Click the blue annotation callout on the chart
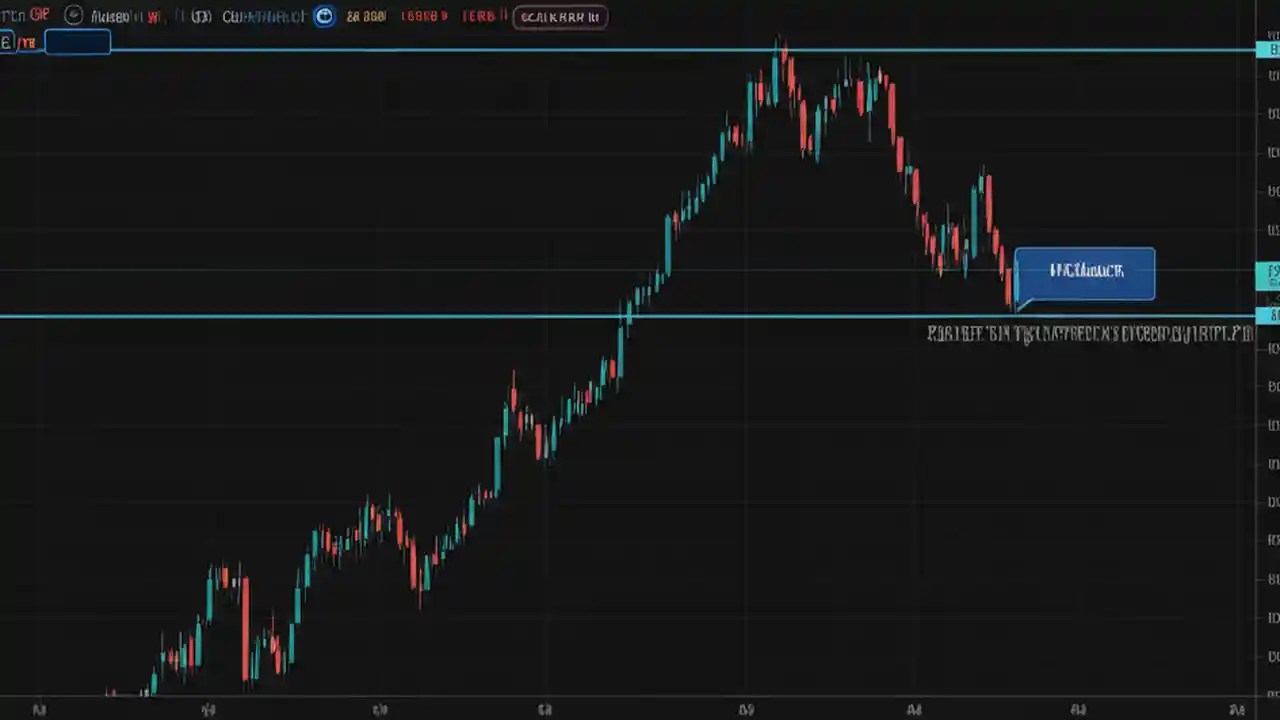This screenshot has width=1280, height=720. 1085,272
